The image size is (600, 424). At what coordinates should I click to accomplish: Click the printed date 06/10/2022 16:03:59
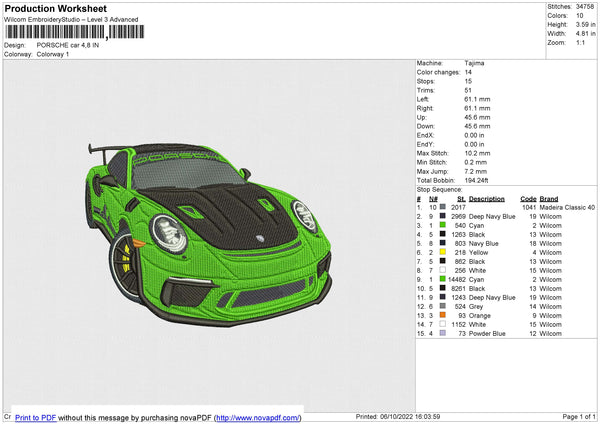coord(410,416)
